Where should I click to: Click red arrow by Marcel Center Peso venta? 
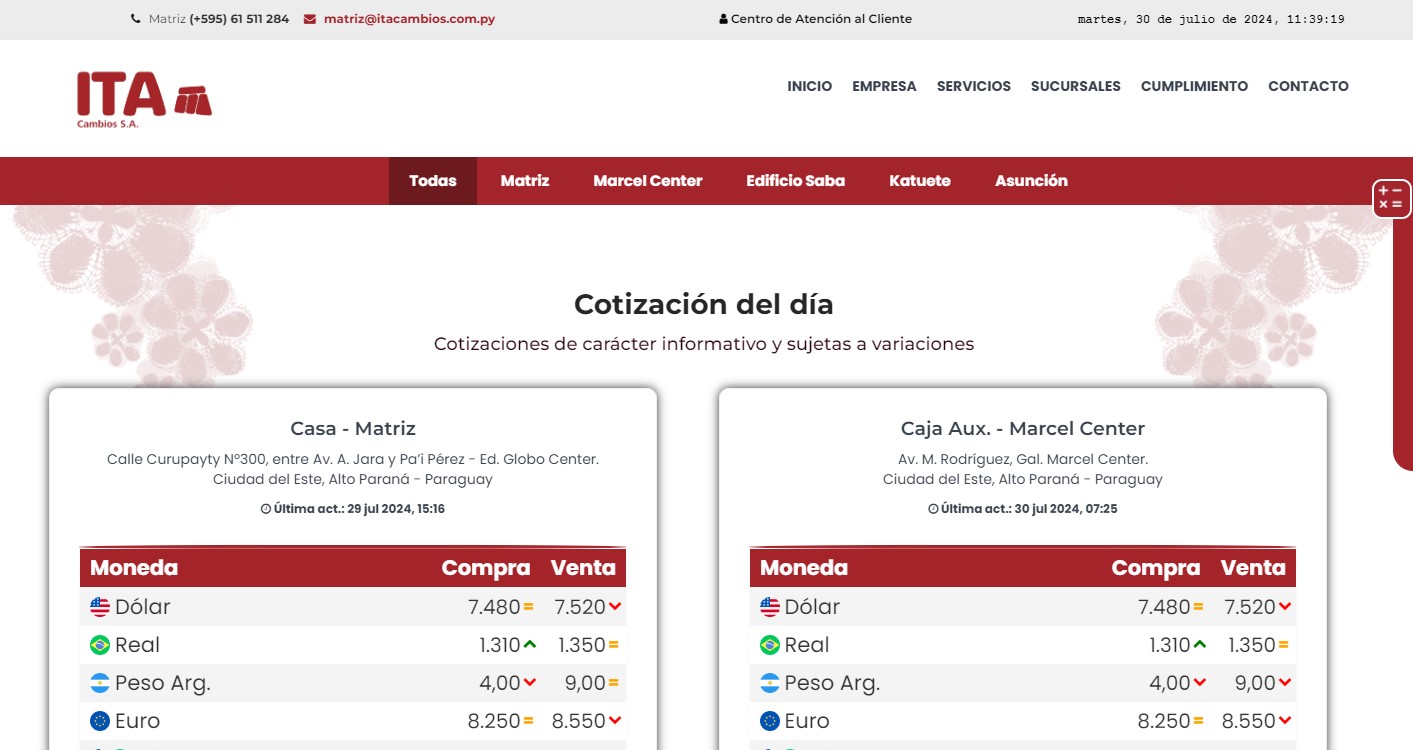[x=1285, y=682]
